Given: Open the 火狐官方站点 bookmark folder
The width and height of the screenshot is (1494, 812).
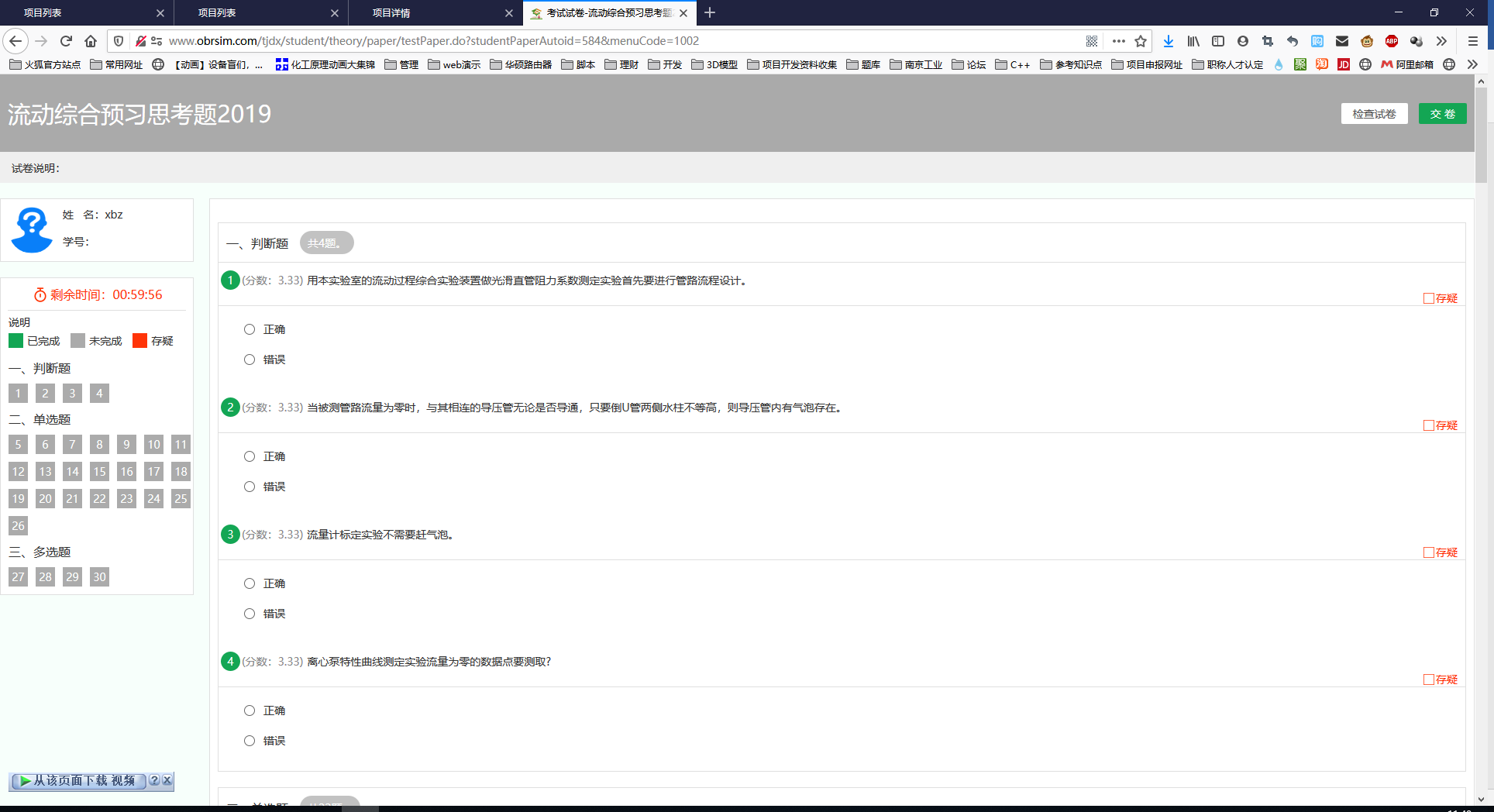Looking at the screenshot, I should coord(45,64).
